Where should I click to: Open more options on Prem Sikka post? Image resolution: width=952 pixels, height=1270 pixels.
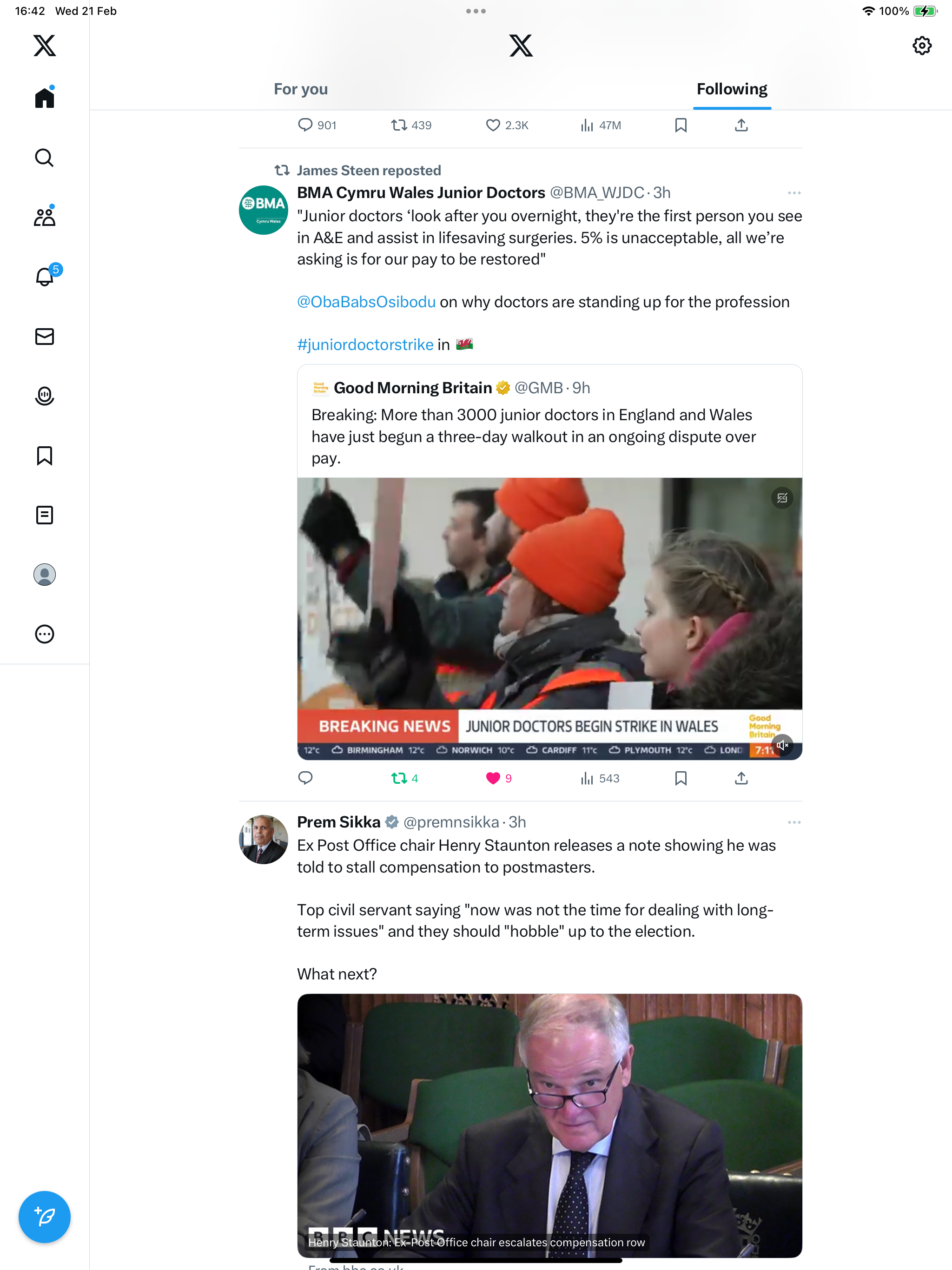tap(794, 822)
